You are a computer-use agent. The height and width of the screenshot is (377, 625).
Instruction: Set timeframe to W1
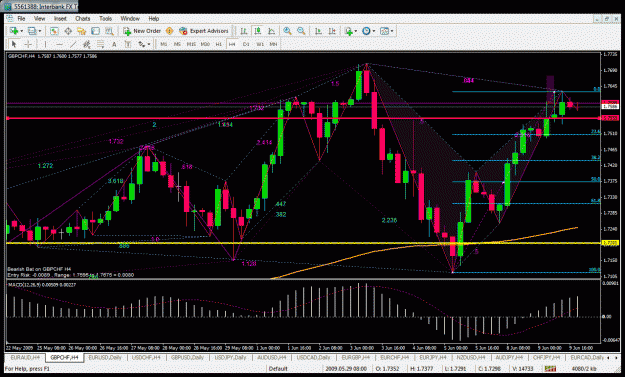click(260, 44)
